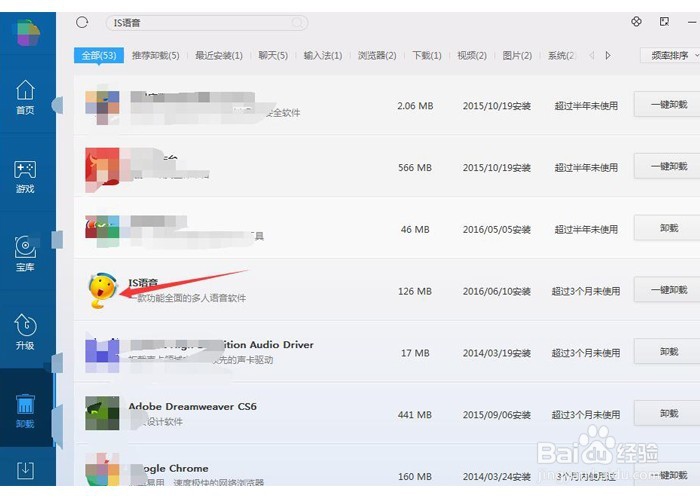Select the Adobe Dreamweaver CS6 name
Image resolution: width=700 pixels, height=500 pixels.
click(x=192, y=406)
